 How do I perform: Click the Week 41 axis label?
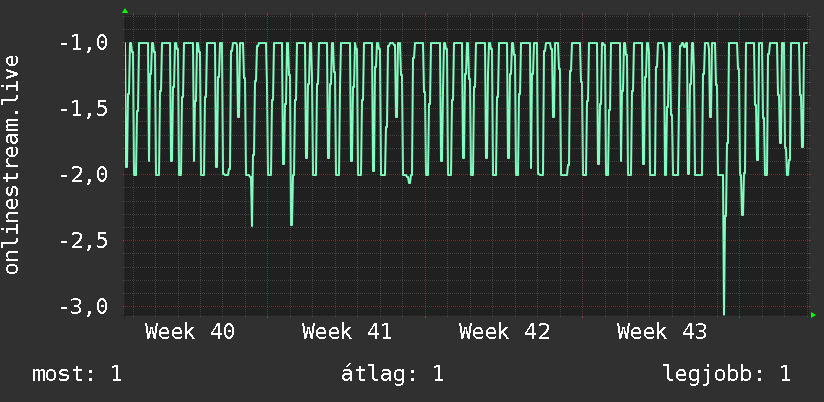(347, 332)
